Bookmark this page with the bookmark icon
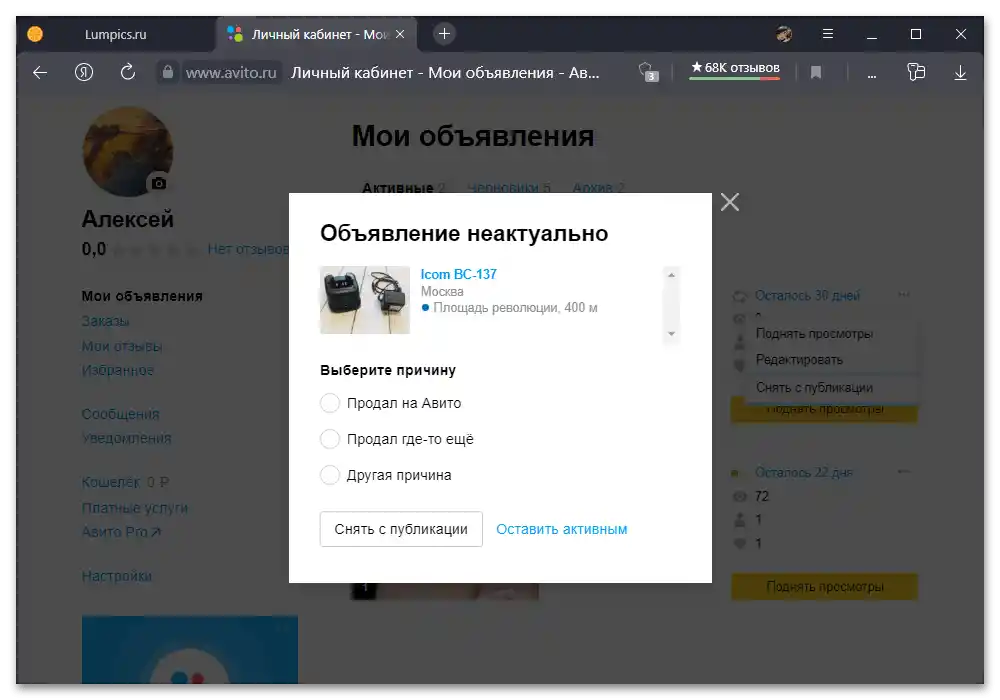1000x700 pixels. pyautogui.click(x=816, y=73)
